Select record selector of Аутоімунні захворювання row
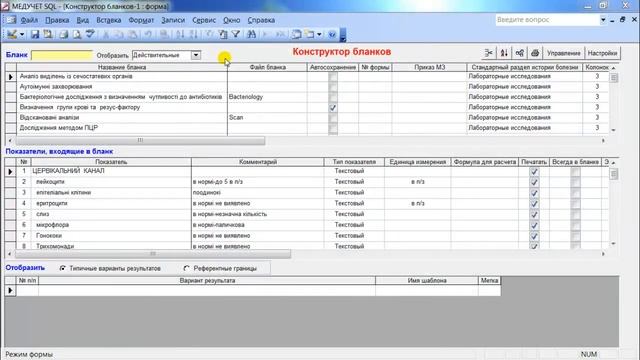 coord(11,87)
